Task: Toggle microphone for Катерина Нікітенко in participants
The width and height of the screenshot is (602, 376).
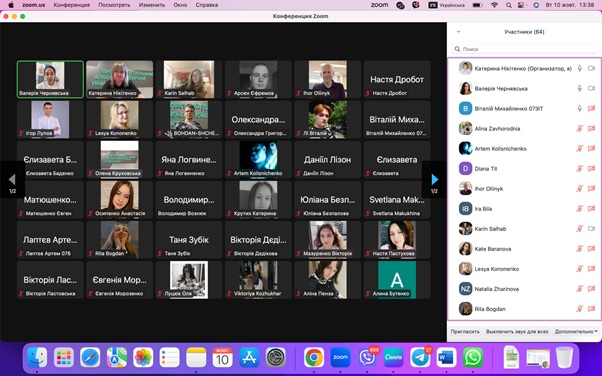Action: coord(580,68)
